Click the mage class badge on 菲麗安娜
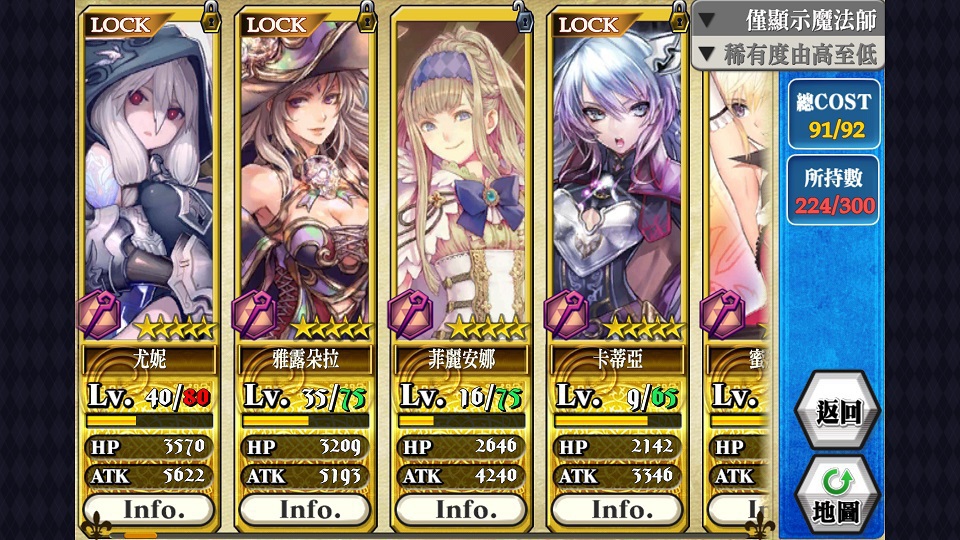Viewport: 960px width, 540px height. pyautogui.click(x=412, y=315)
